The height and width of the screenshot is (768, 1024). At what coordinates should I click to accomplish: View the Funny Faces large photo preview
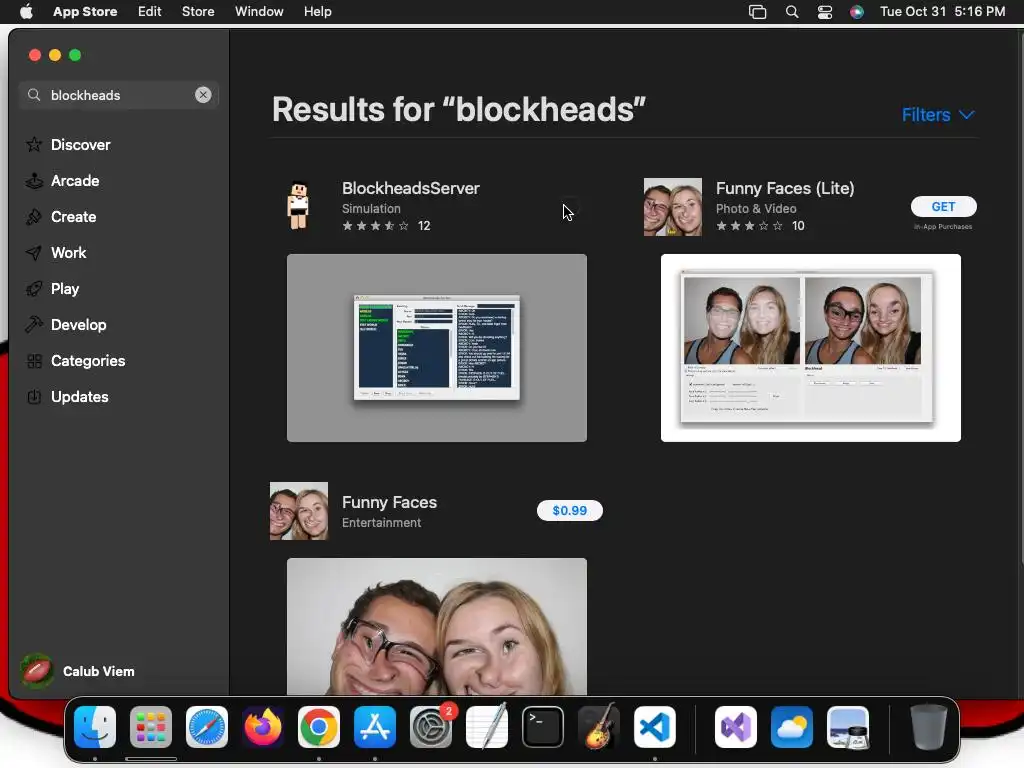point(437,626)
